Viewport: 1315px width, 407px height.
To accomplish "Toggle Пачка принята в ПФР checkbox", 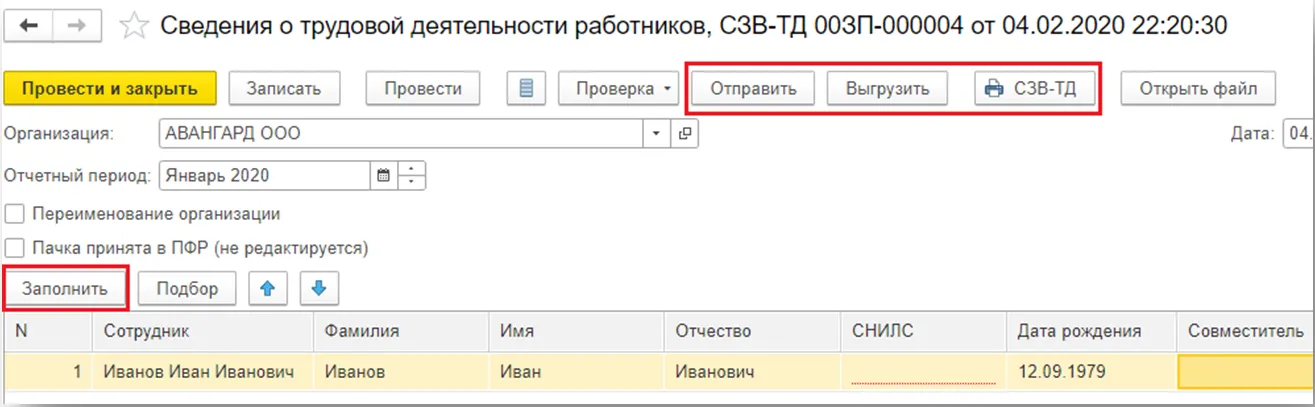I will click(x=15, y=247).
